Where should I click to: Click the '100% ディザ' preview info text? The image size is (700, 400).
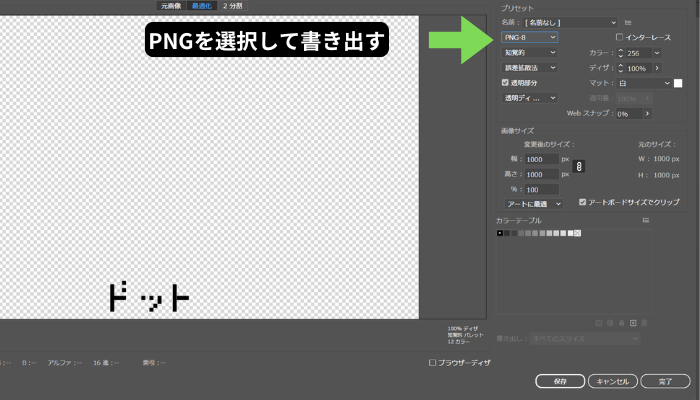click(x=462, y=329)
